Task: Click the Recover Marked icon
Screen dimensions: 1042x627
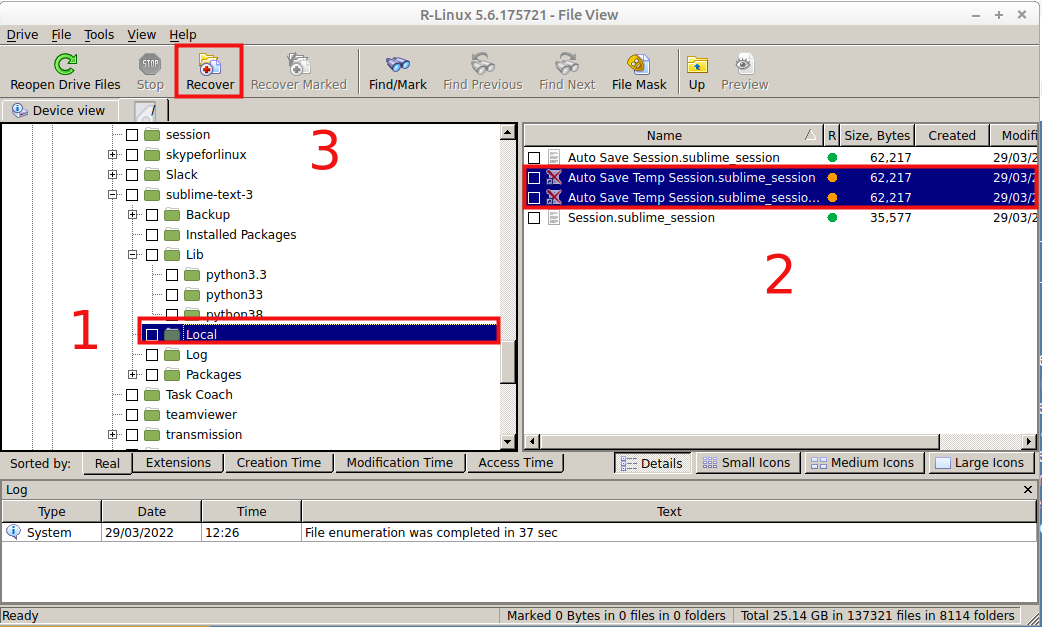Action: (299, 70)
